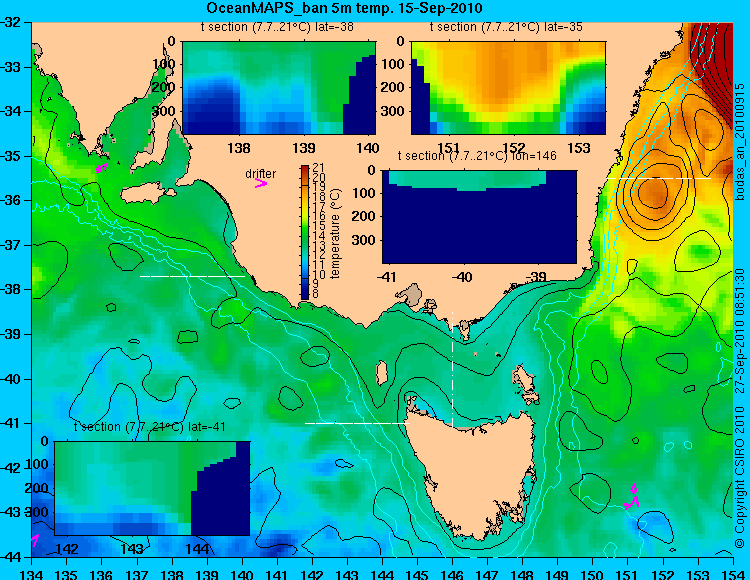Click the '-40' label under the lon=146 inset
The height and width of the screenshot is (580, 750).
click(462, 277)
